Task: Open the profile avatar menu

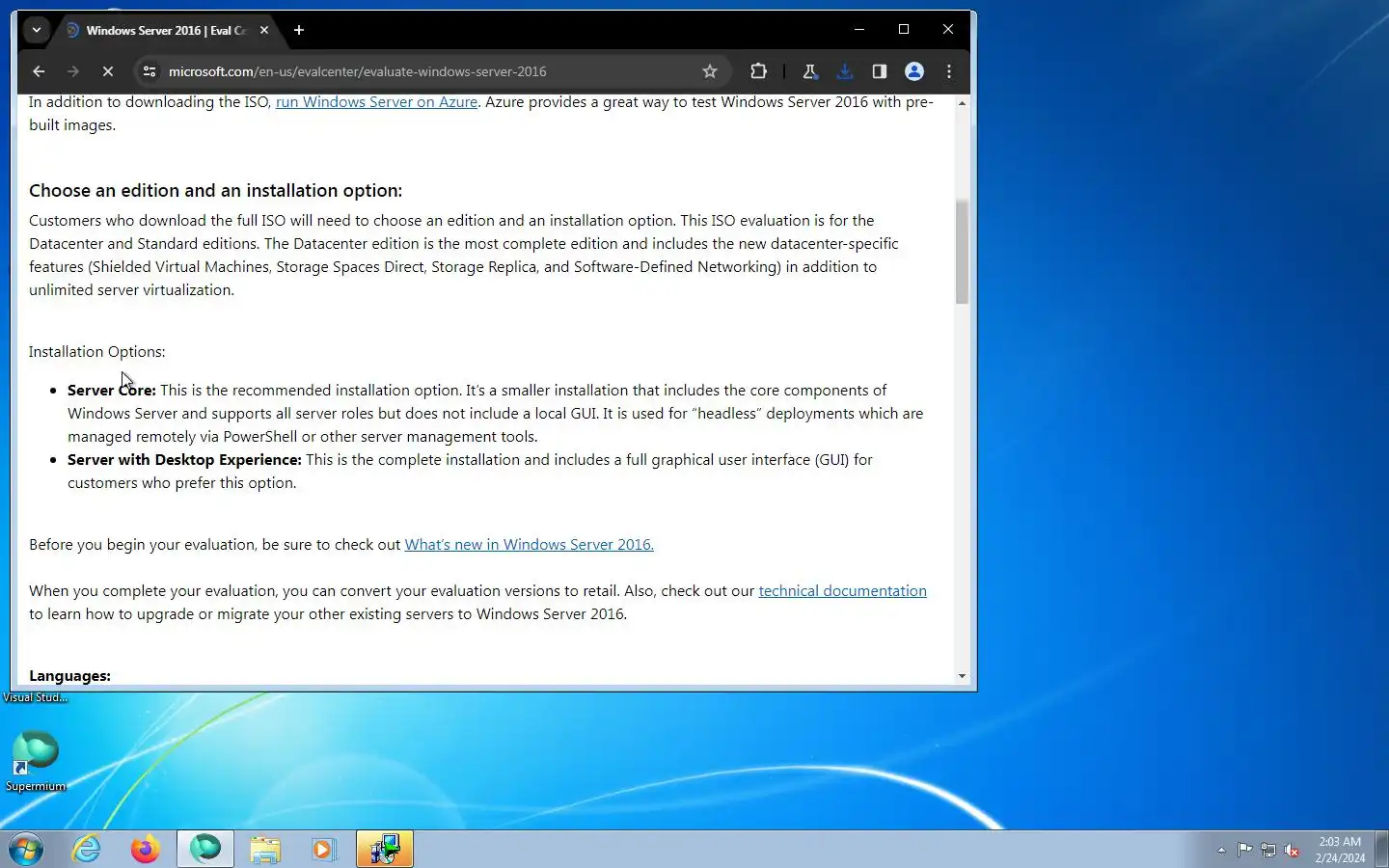Action: (913, 71)
